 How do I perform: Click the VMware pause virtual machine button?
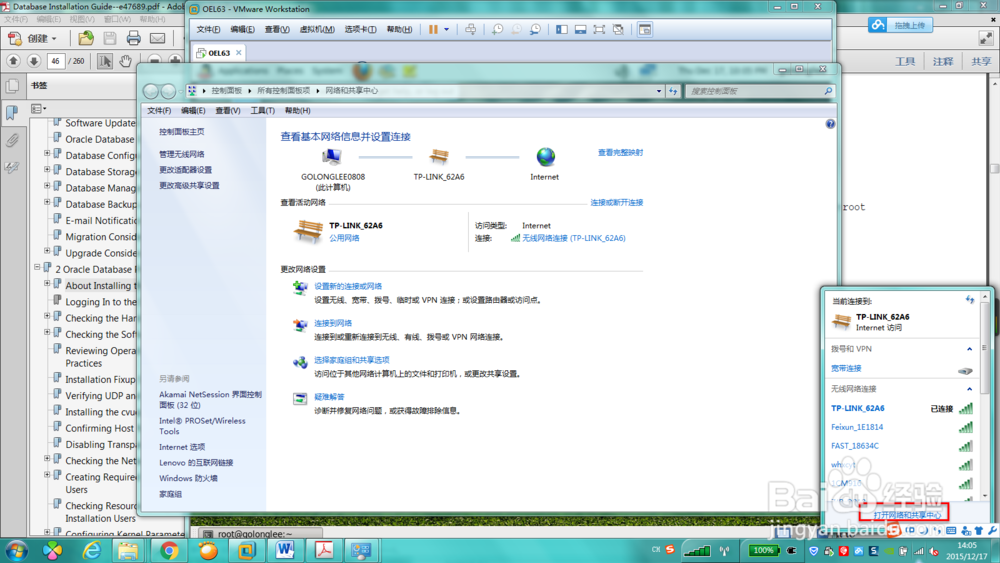click(x=433, y=29)
